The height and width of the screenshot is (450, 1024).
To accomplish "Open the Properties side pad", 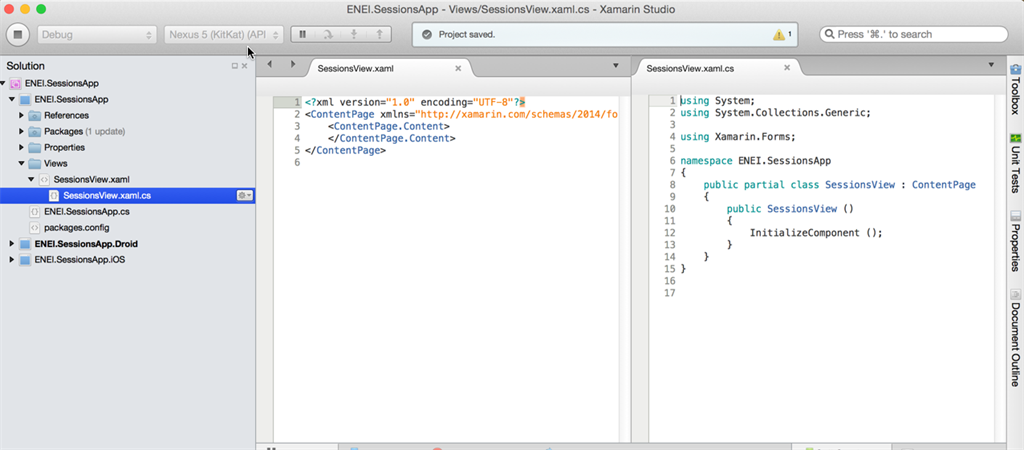I will coord(1016,241).
